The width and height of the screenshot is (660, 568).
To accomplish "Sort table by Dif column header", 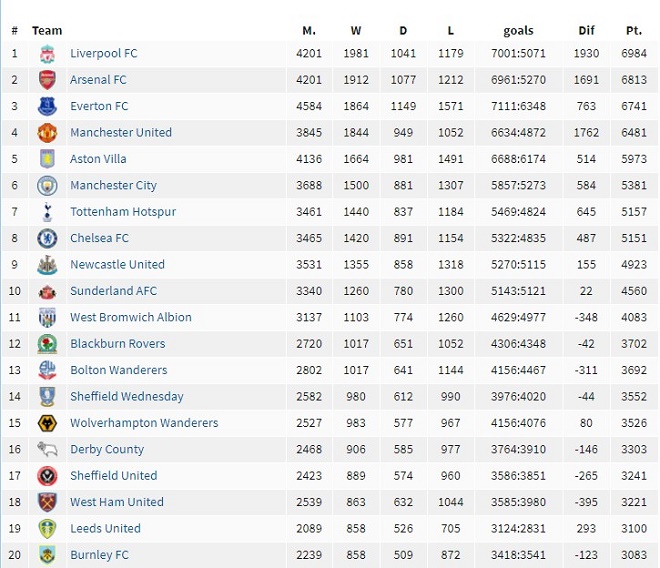I will click(x=586, y=31).
